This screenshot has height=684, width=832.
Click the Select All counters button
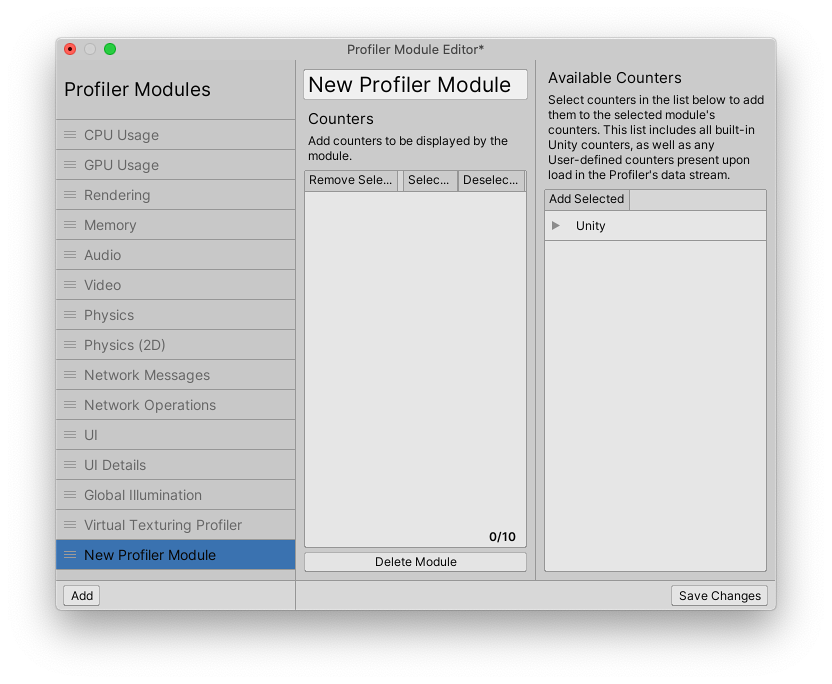tap(429, 181)
